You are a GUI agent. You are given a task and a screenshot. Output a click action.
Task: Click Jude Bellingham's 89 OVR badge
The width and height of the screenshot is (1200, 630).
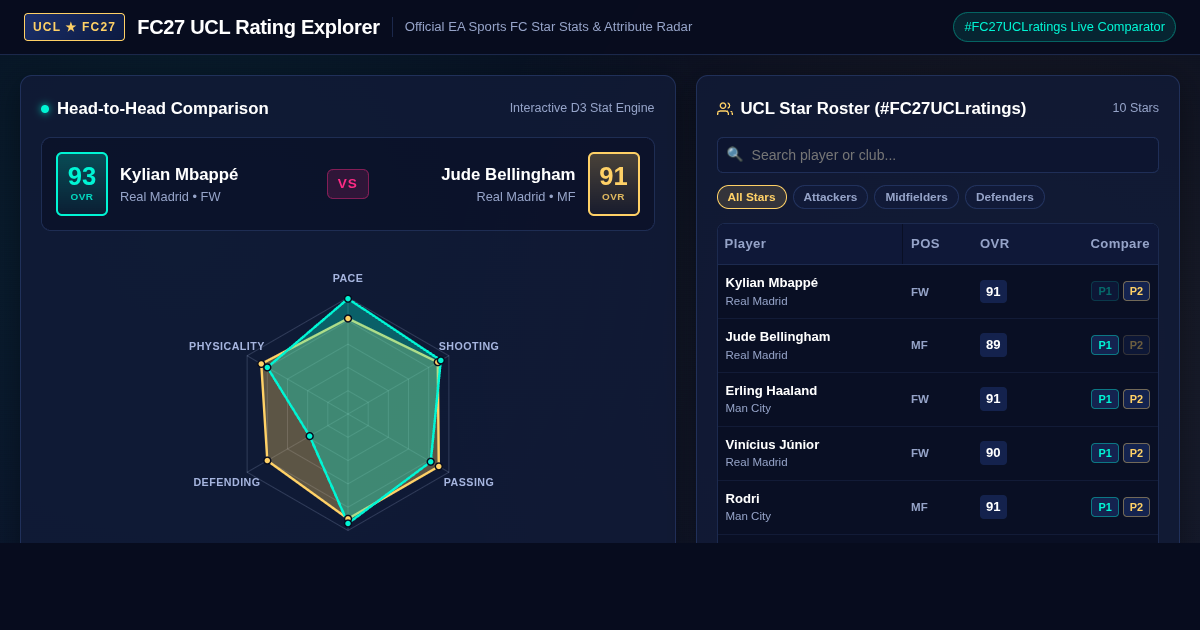tap(993, 345)
